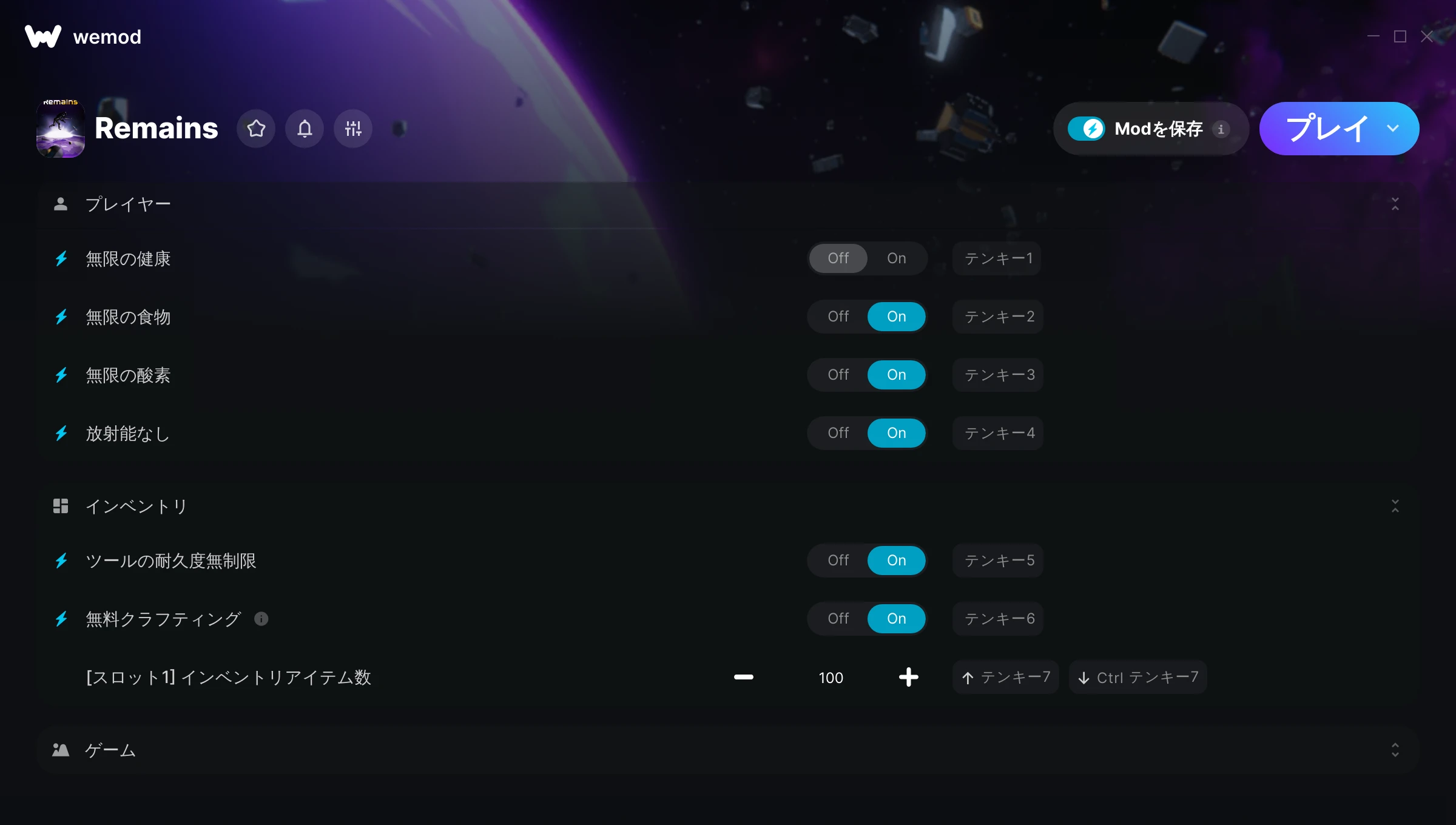Toggle the Modを保存 switch
Screen dimensions: 1456x825
pos(1087,129)
